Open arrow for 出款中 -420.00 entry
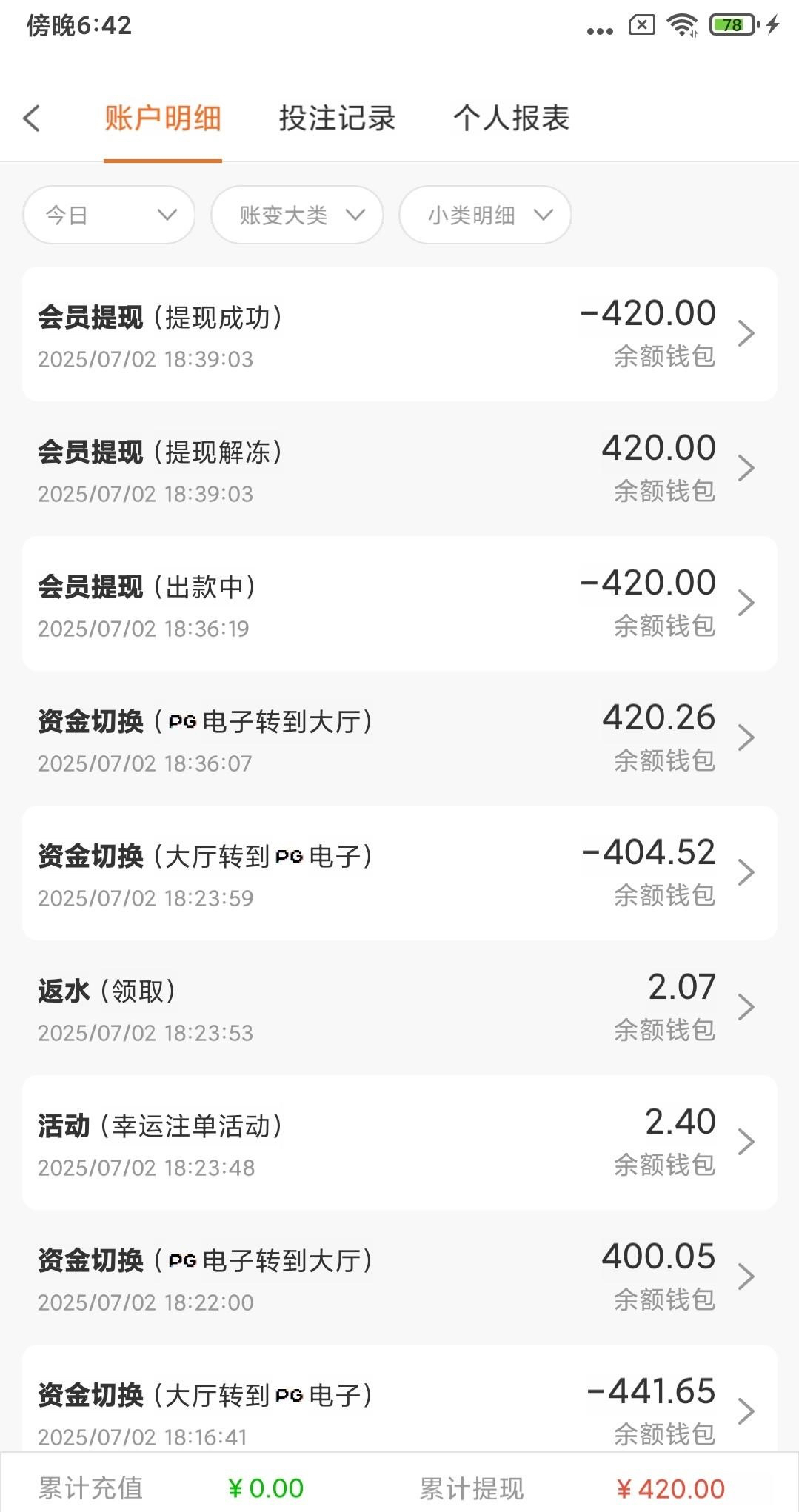Viewport: 799px width, 1512px height. (746, 603)
